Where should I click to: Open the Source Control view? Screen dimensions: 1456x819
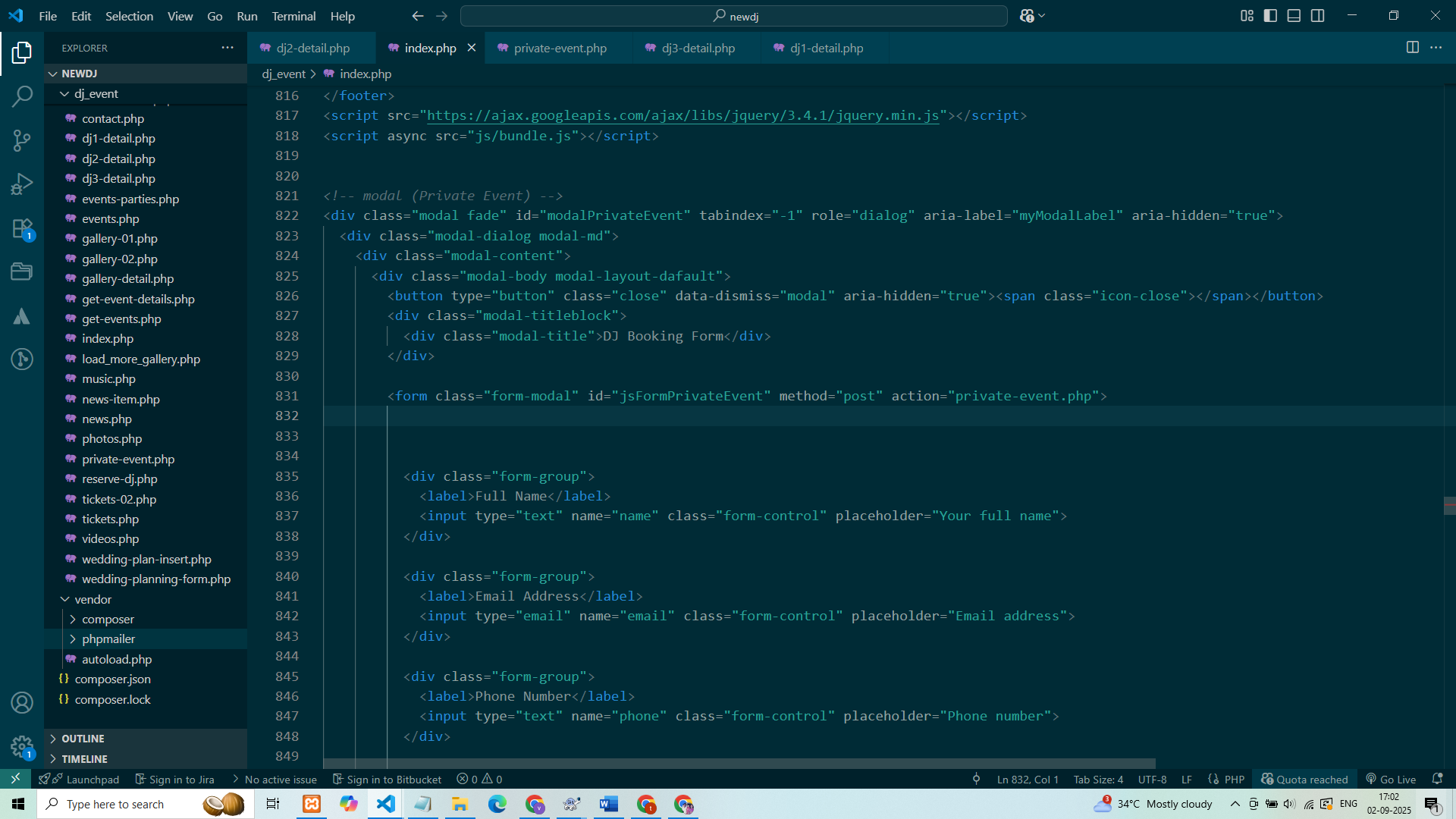(22, 140)
